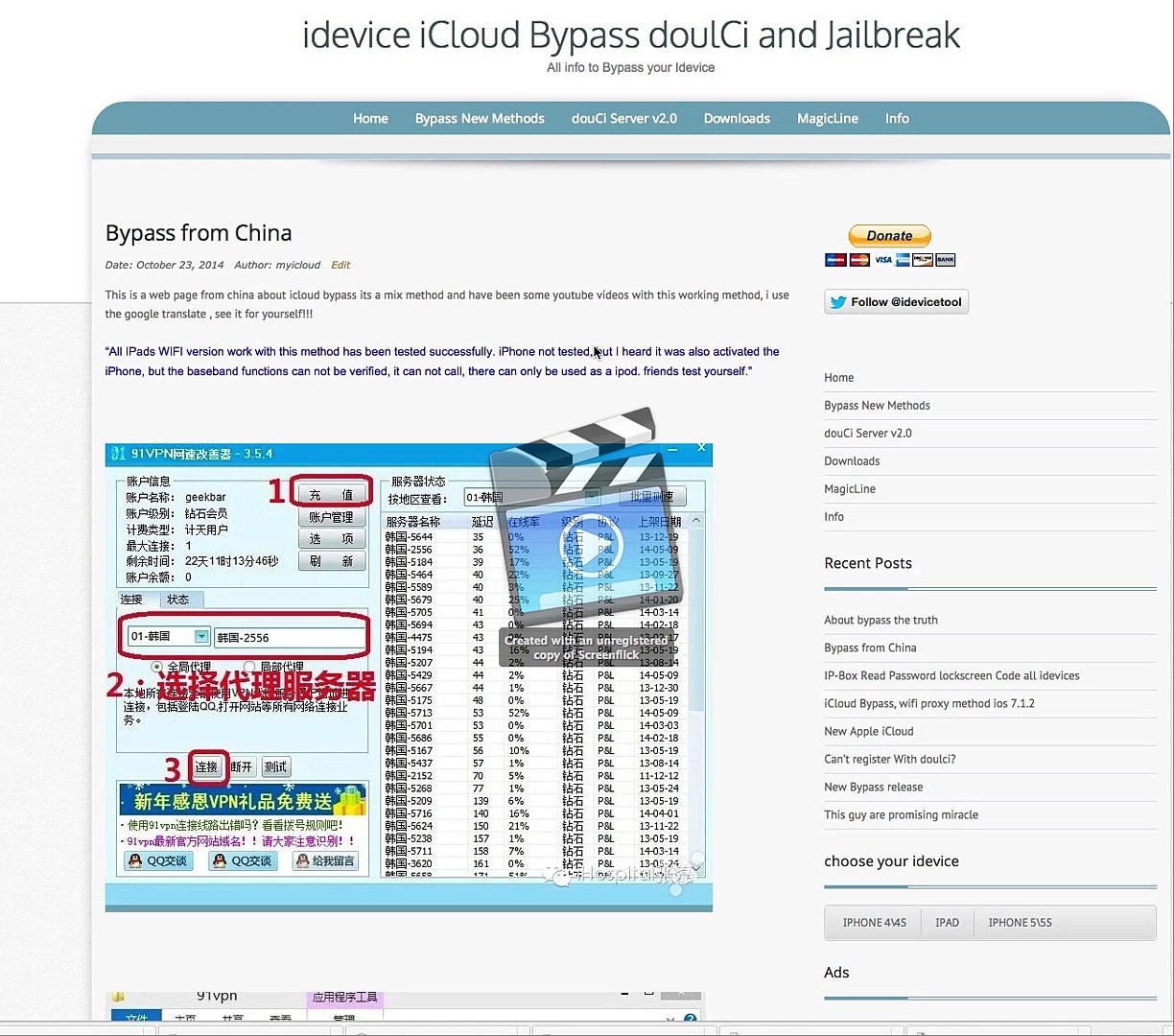Select server row 韩国-5209
This screenshot has width=1174, height=1036.
[537, 801]
